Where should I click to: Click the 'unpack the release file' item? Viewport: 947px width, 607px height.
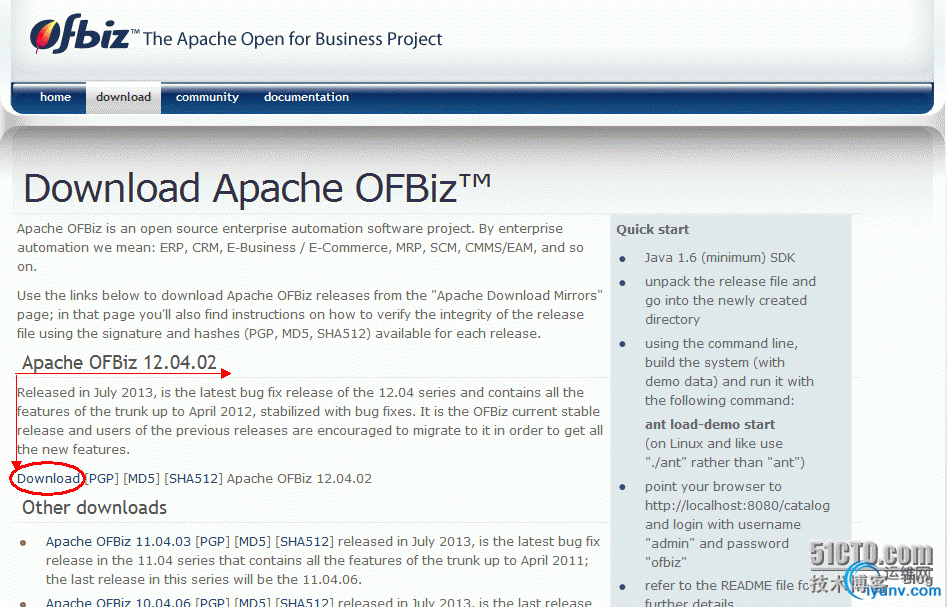click(730, 300)
